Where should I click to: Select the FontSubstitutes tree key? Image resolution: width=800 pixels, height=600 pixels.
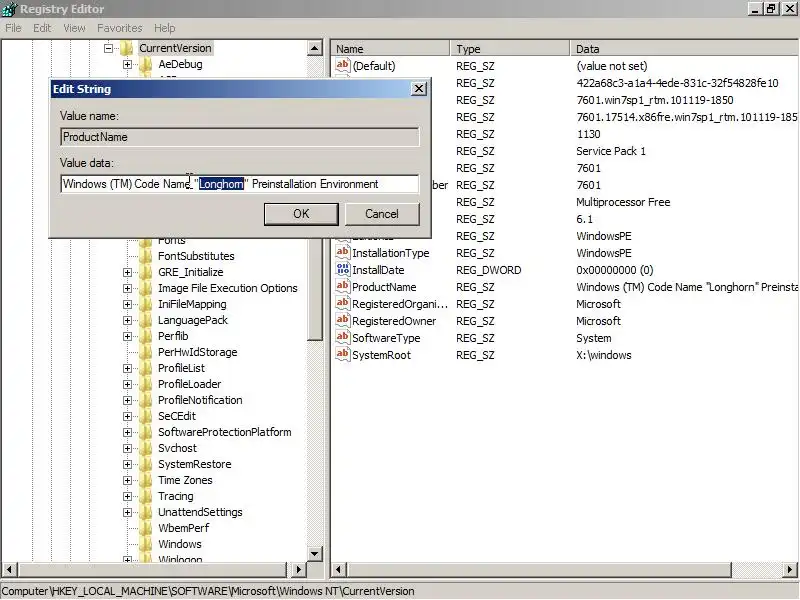pos(196,256)
